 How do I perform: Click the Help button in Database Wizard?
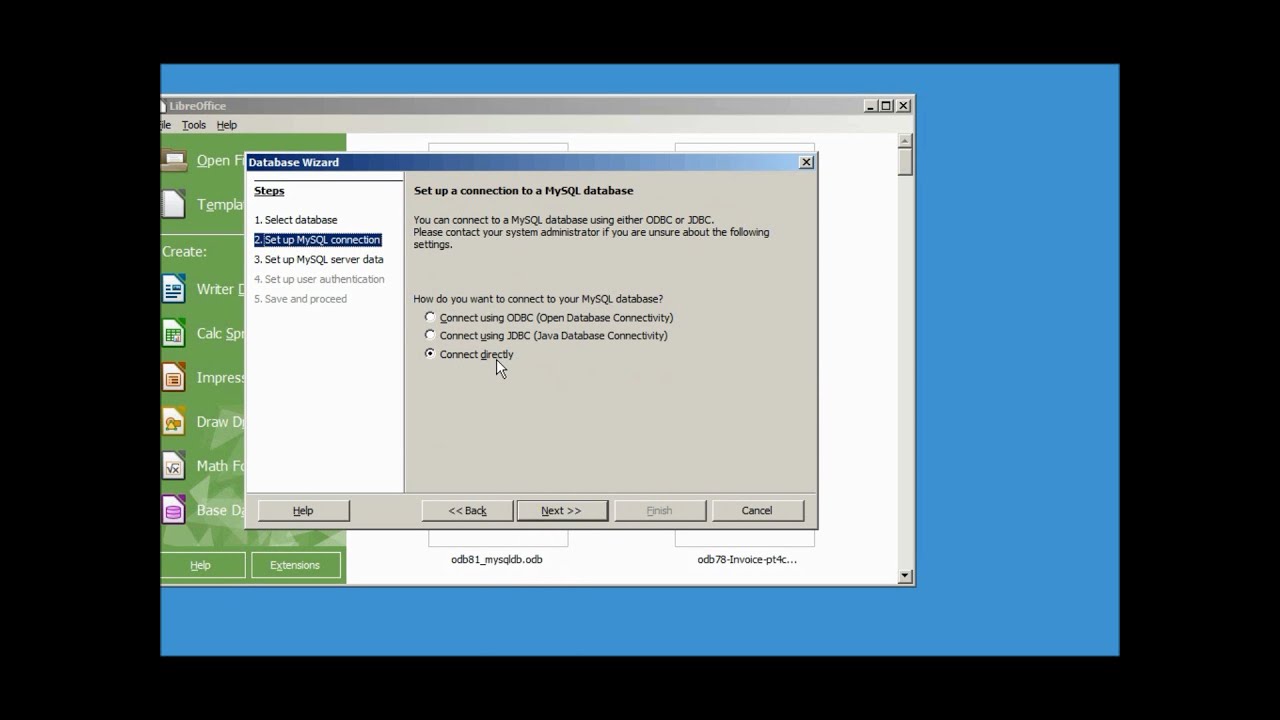[x=303, y=510]
